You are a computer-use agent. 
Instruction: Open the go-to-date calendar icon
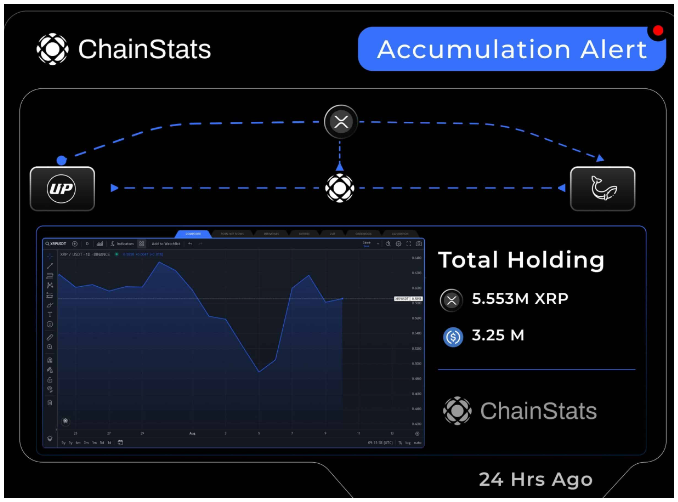click(120, 442)
